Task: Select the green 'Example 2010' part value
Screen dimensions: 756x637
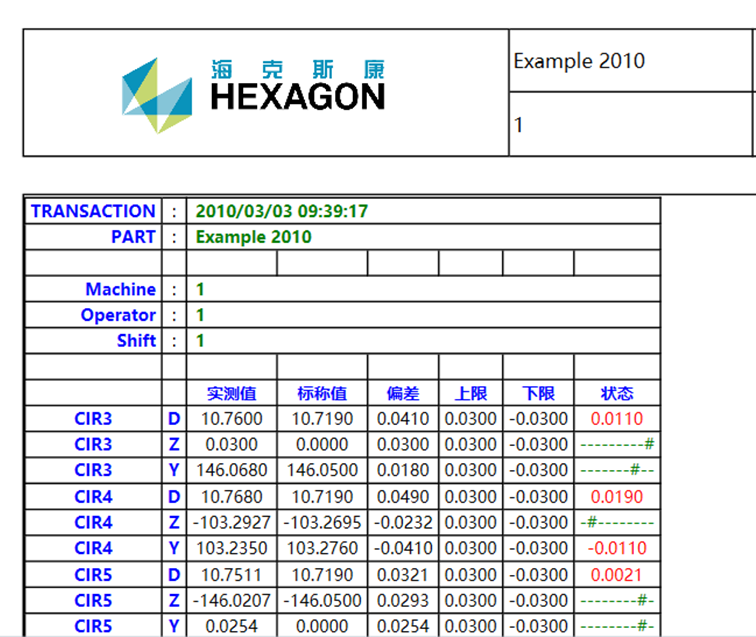Action: [253, 237]
